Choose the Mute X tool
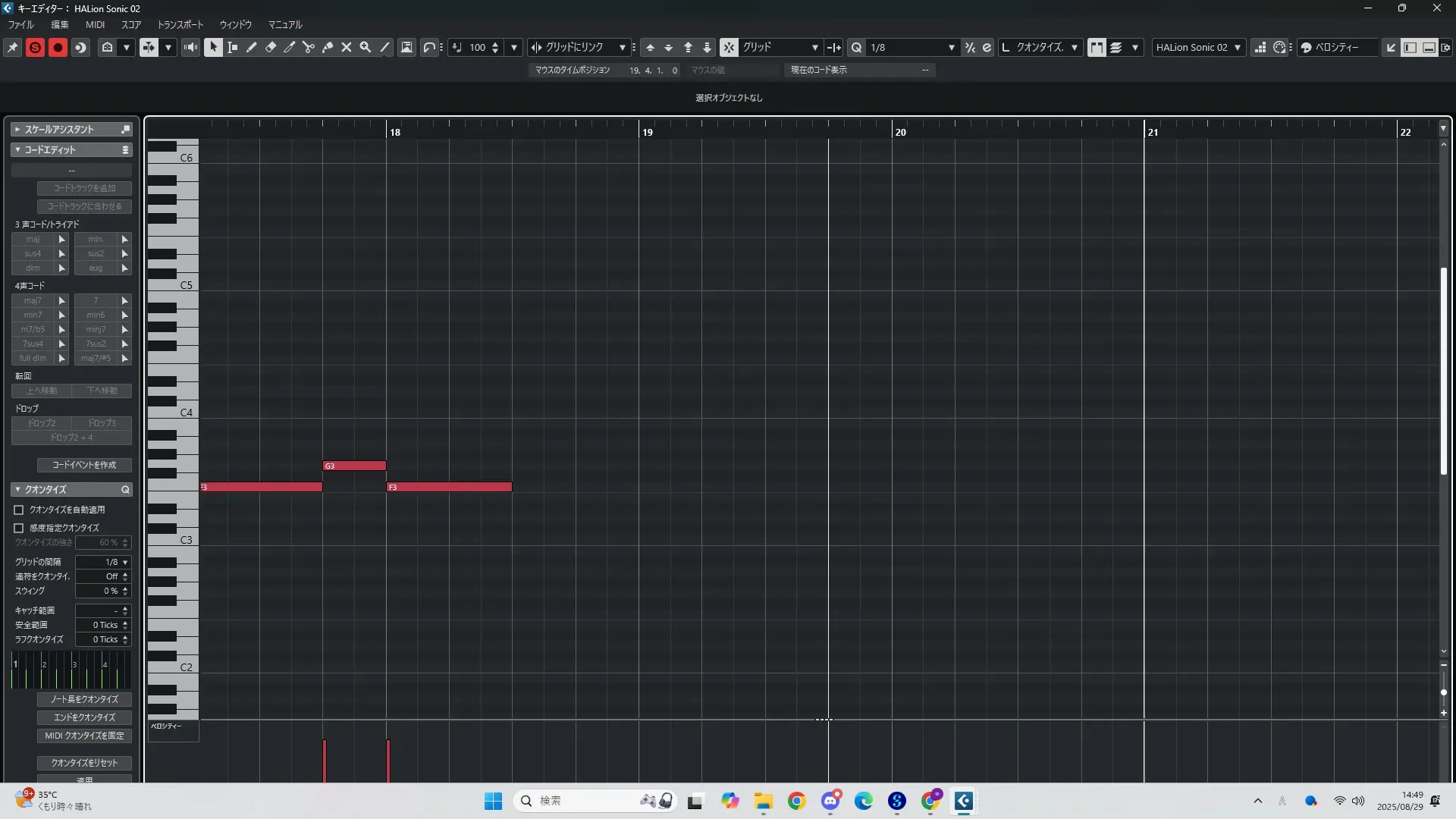 tap(347, 47)
